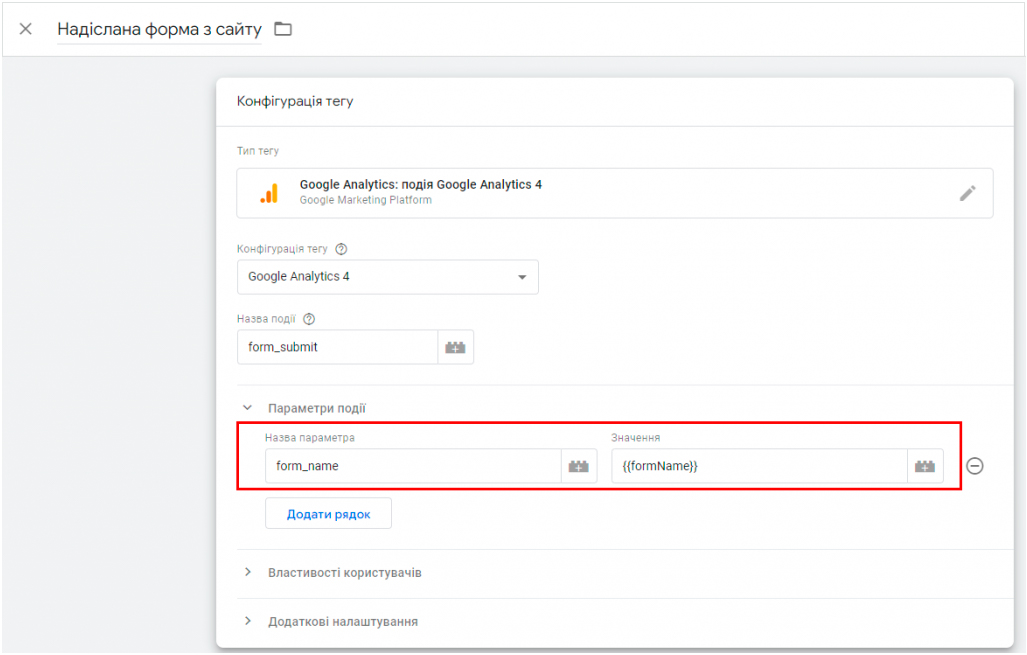Close the tag editor with the X icon
The width and height of the screenshot is (1027, 655).
click(x=26, y=29)
